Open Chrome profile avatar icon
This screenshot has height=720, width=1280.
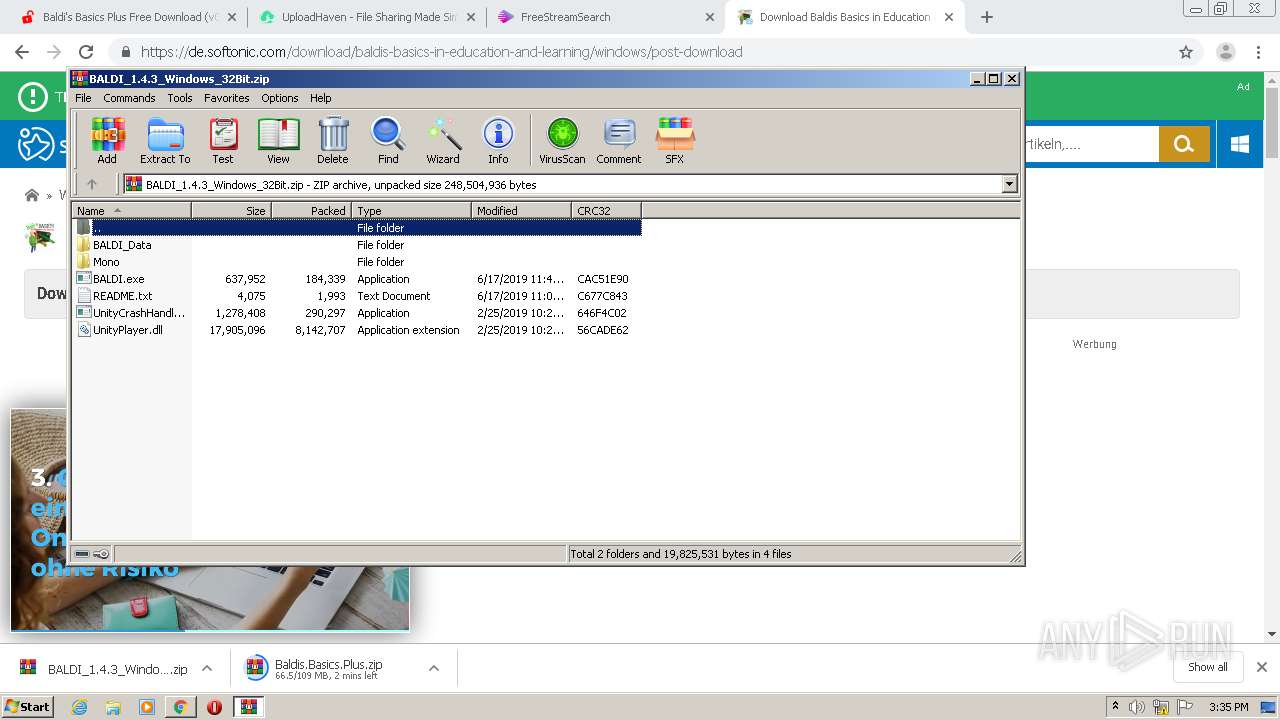tap(1225, 52)
